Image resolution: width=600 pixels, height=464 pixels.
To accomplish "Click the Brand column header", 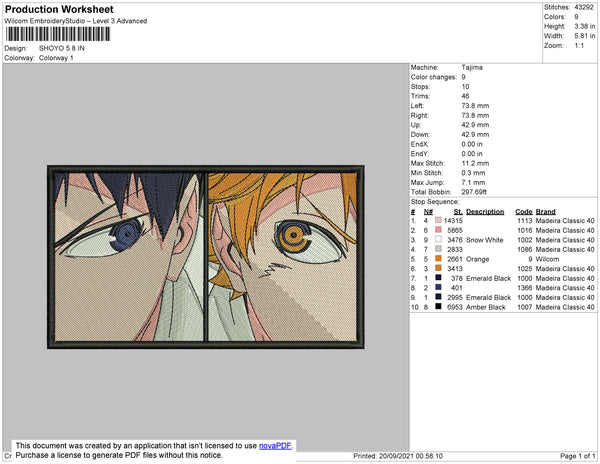I will pos(546,212).
